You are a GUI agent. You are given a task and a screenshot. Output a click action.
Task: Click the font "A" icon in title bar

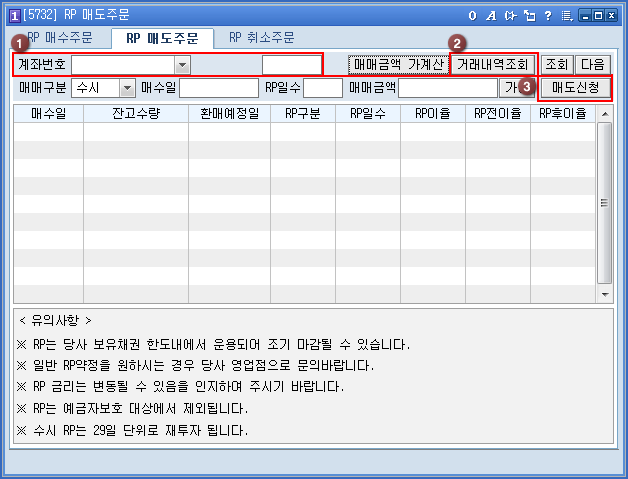click(x=491, y=15)
